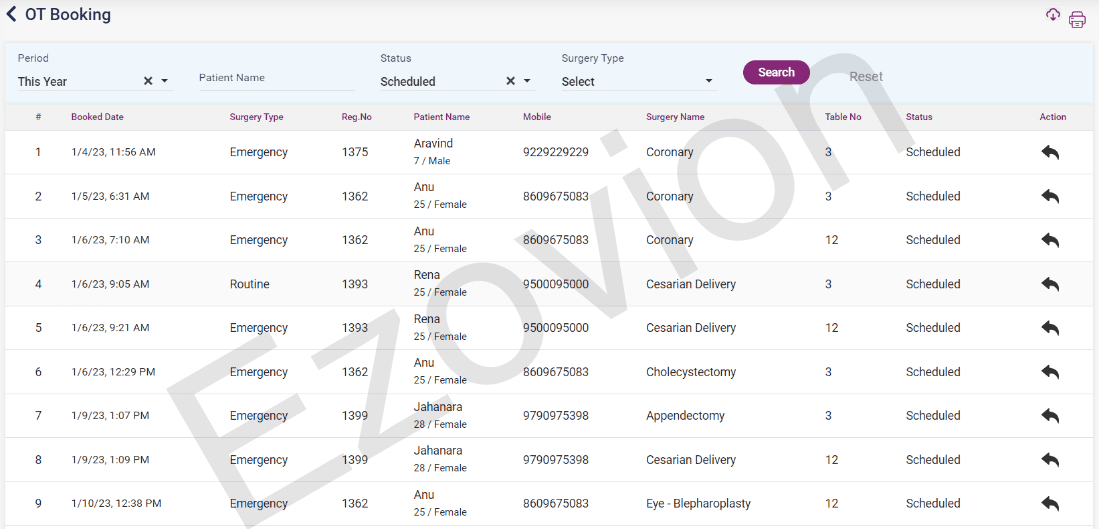Clear the Status 'Scheduled' selection
The image size is (1099, 529).
point(510,82)
